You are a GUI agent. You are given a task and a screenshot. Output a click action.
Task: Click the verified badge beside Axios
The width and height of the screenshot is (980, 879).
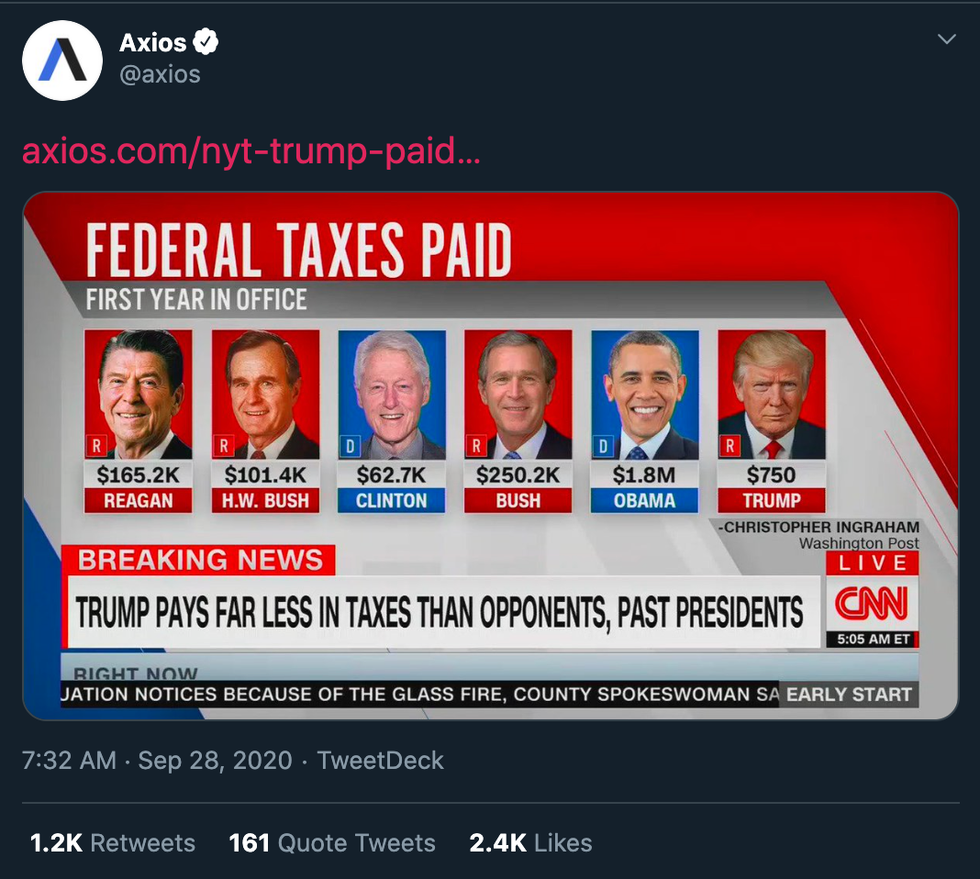(206, 42)
